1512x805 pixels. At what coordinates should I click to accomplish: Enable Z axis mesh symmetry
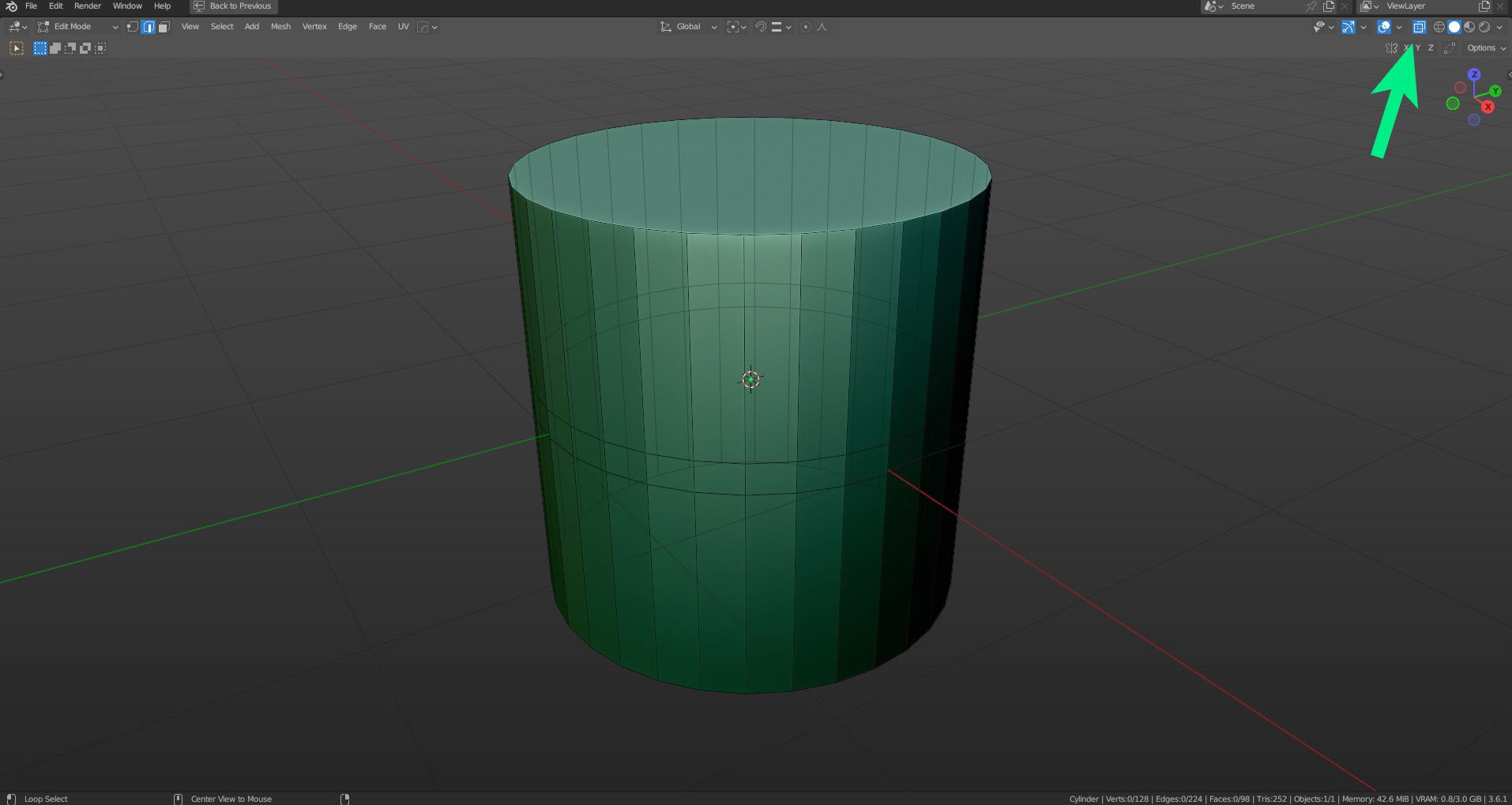click(x=1431, y=48)
